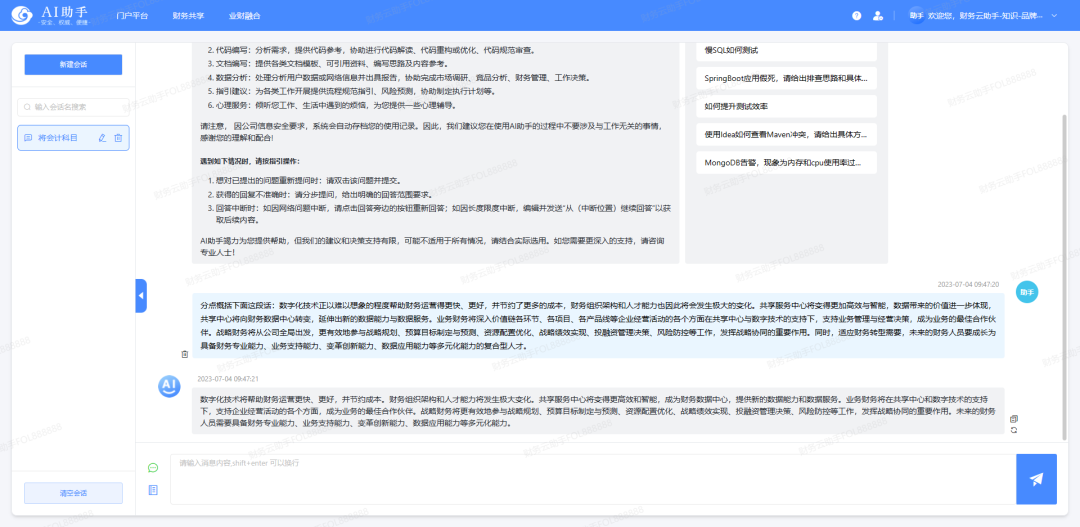Open the 业财融合 menu

[245, 15]
